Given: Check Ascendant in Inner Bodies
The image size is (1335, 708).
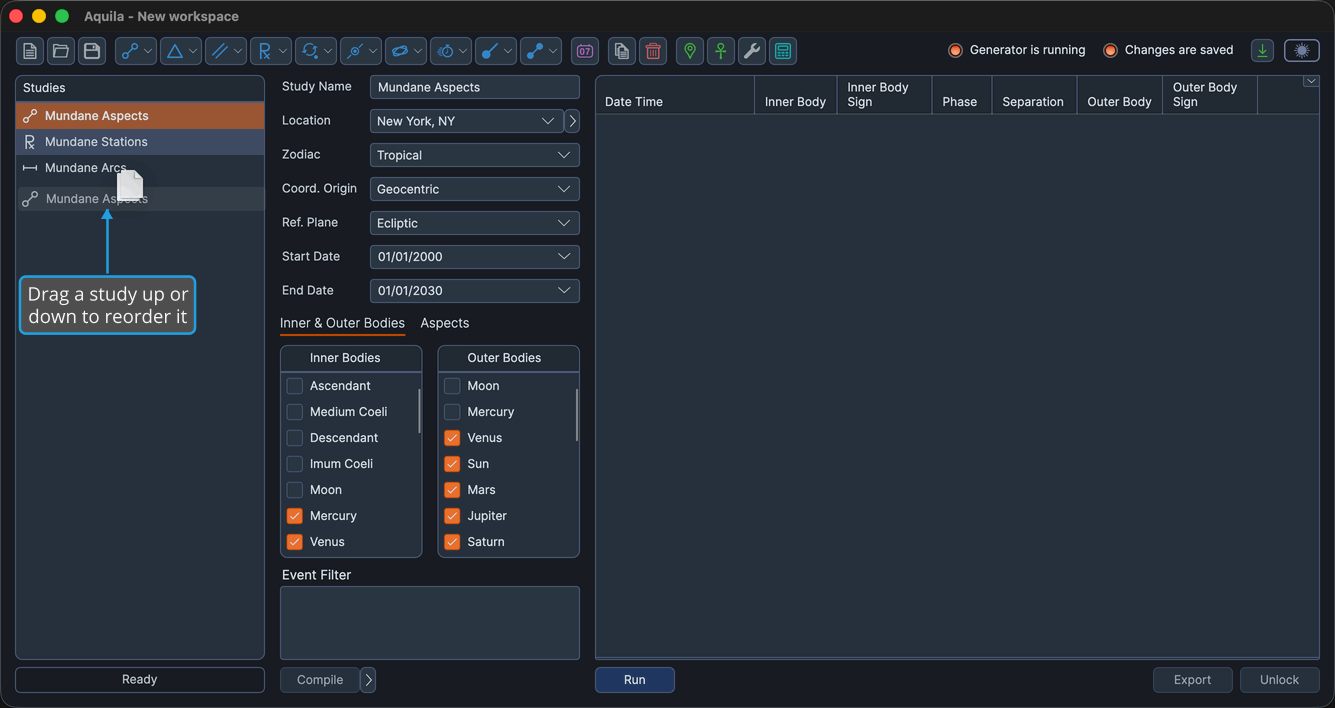Looking at the screenshot, I should point(295,386).
